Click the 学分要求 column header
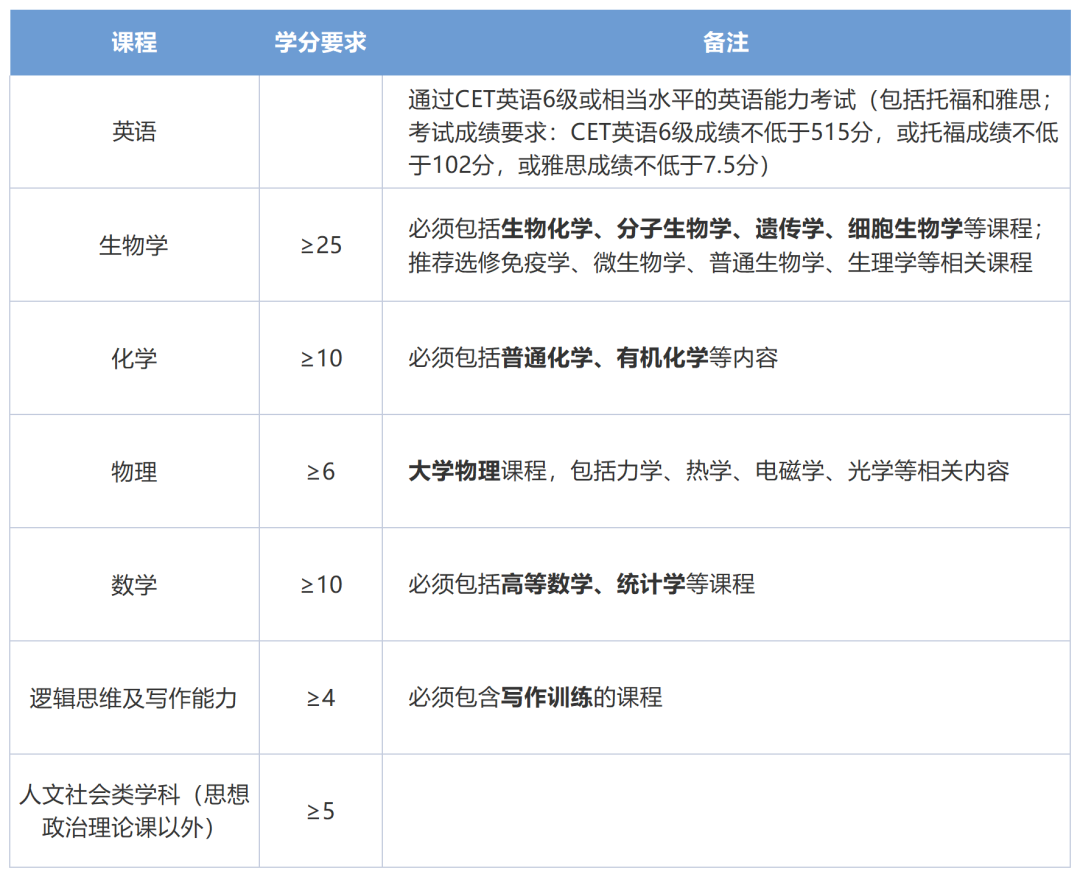1080x877 pixels. click(x=320, y=43)
